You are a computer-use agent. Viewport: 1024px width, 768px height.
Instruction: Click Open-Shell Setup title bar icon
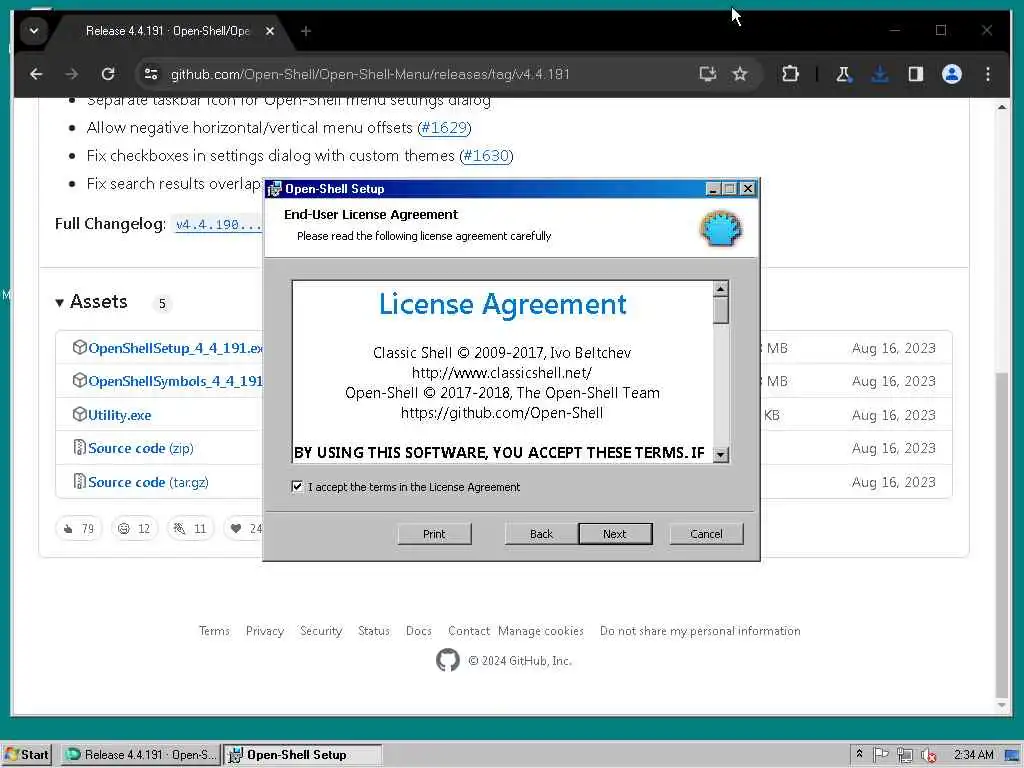[275, 189]
